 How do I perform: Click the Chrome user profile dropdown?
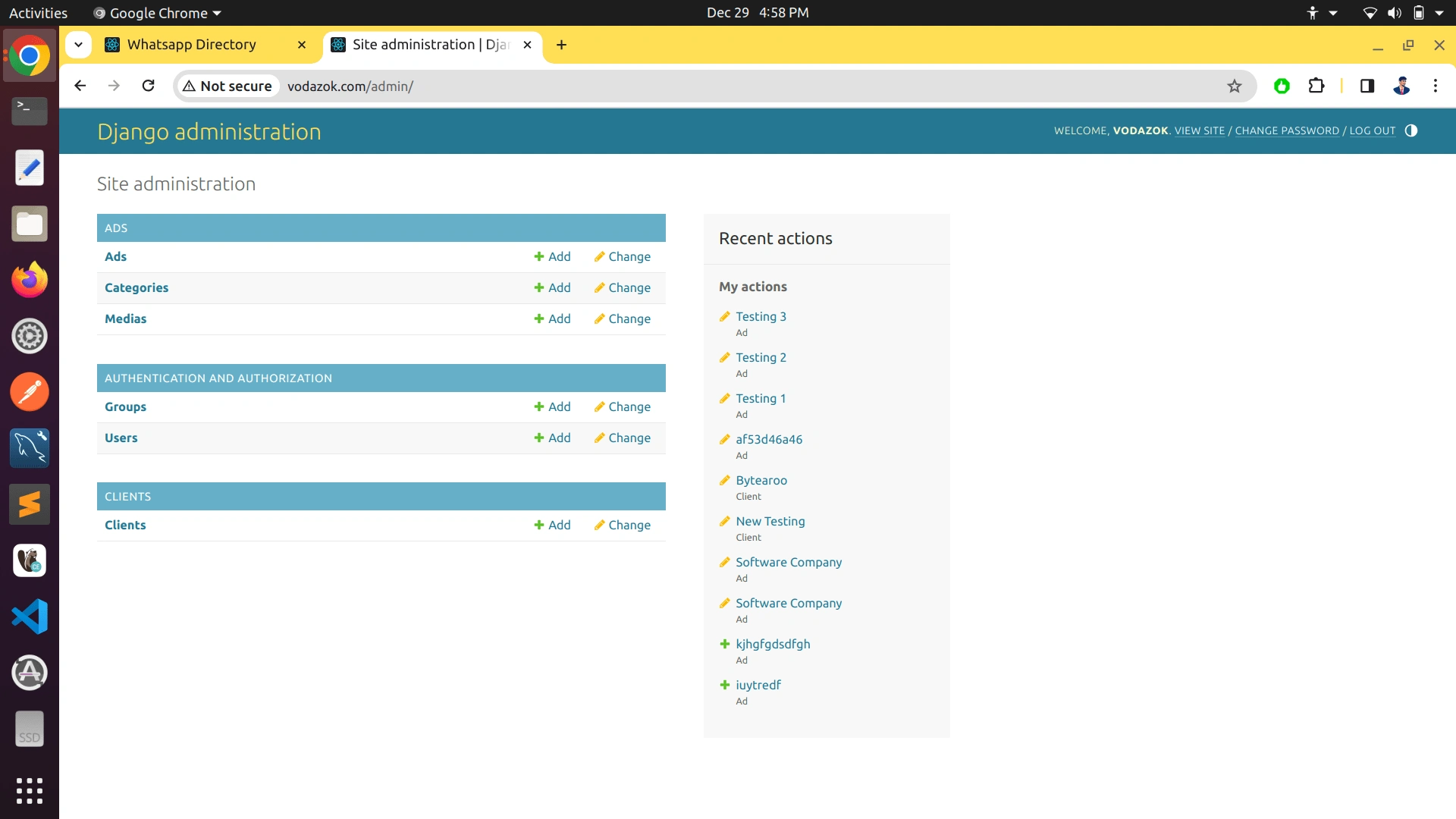[1402, 85]
